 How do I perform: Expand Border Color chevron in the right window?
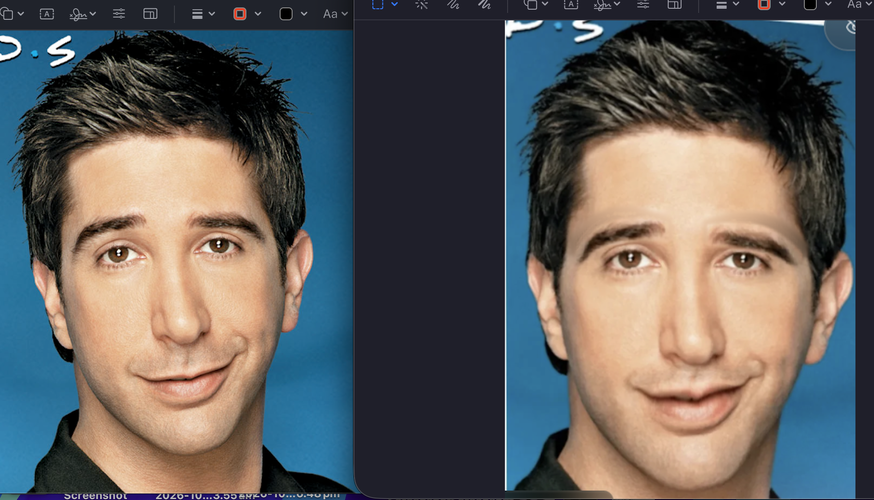tap(782, 4)
